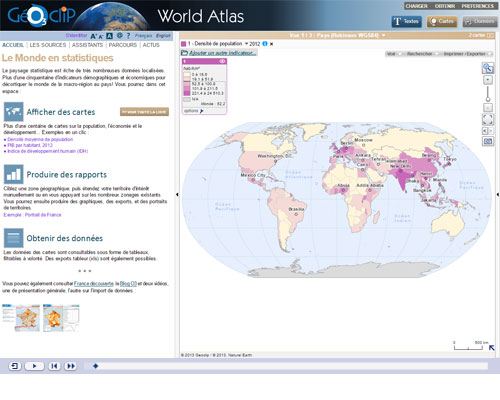Click the table icon by Obtenir des données

[x=14, y=238]
